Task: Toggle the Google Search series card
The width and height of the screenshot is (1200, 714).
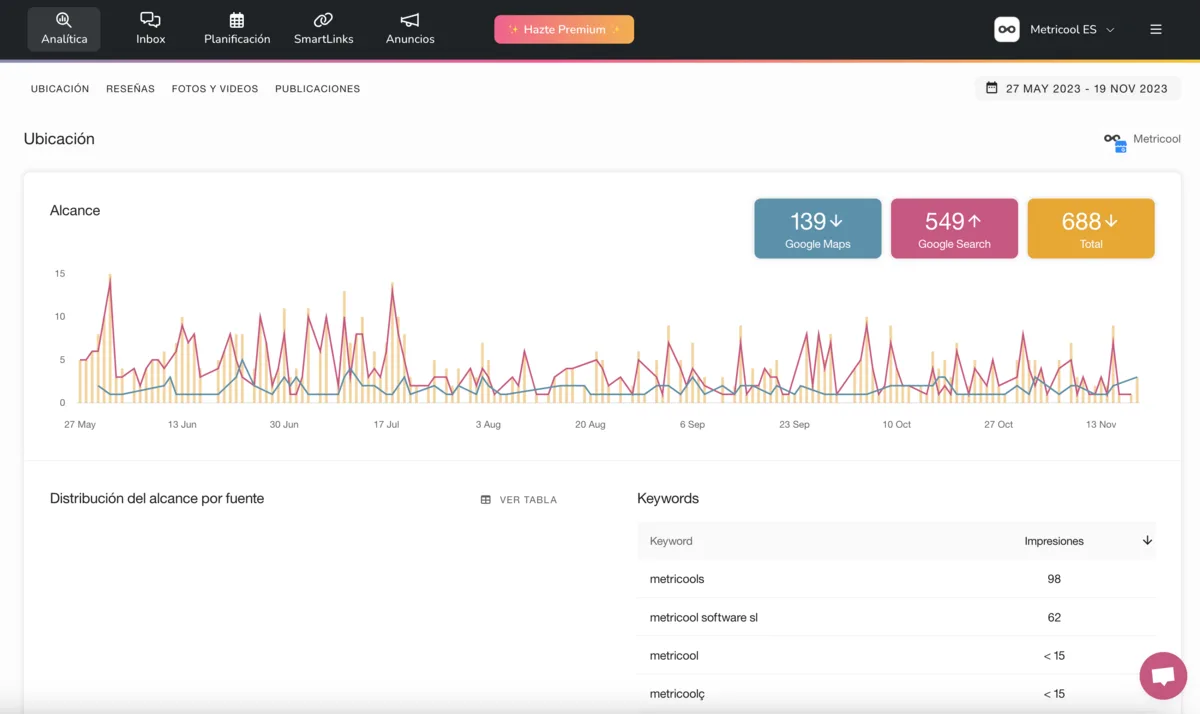Action: [x=954, y=229]
